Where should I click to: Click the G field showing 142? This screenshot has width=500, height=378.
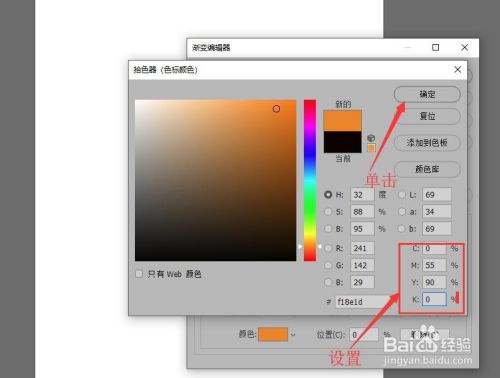coord(362,265)
